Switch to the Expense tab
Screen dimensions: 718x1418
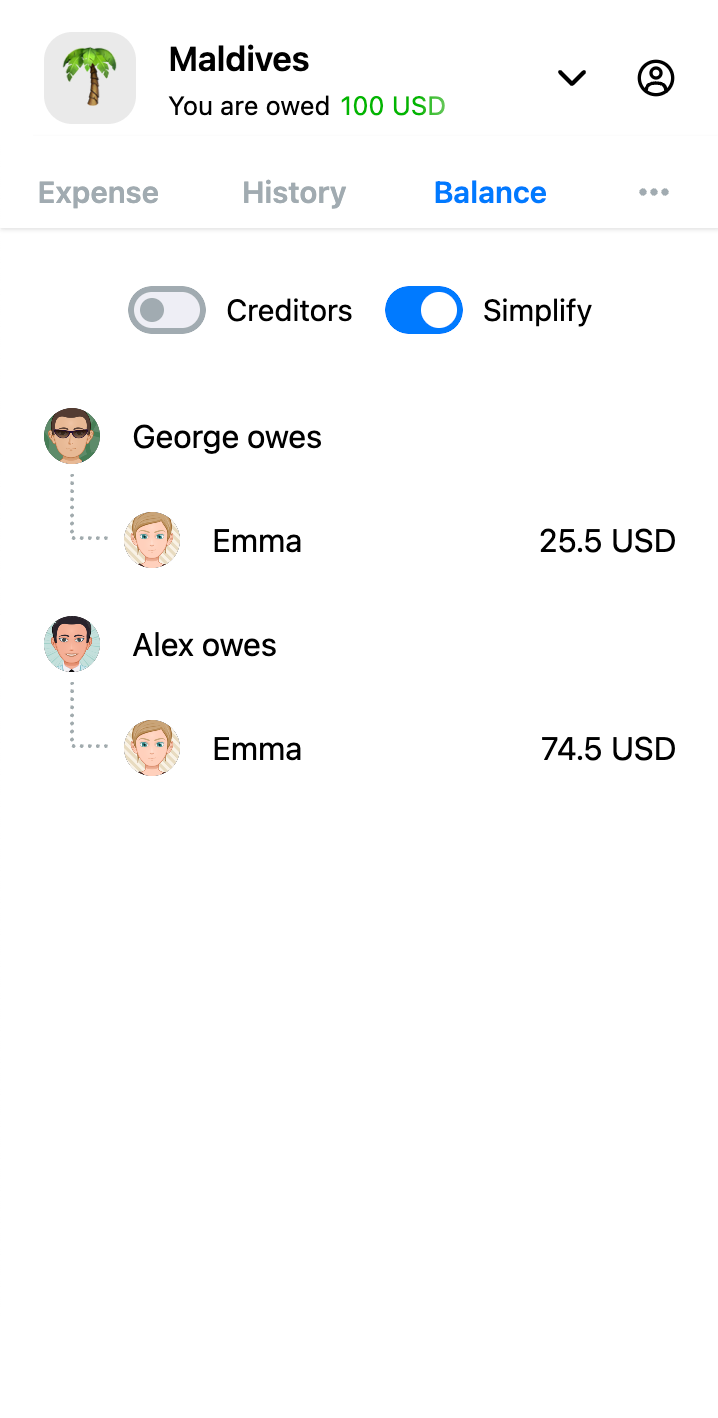[x=98, y=192]
